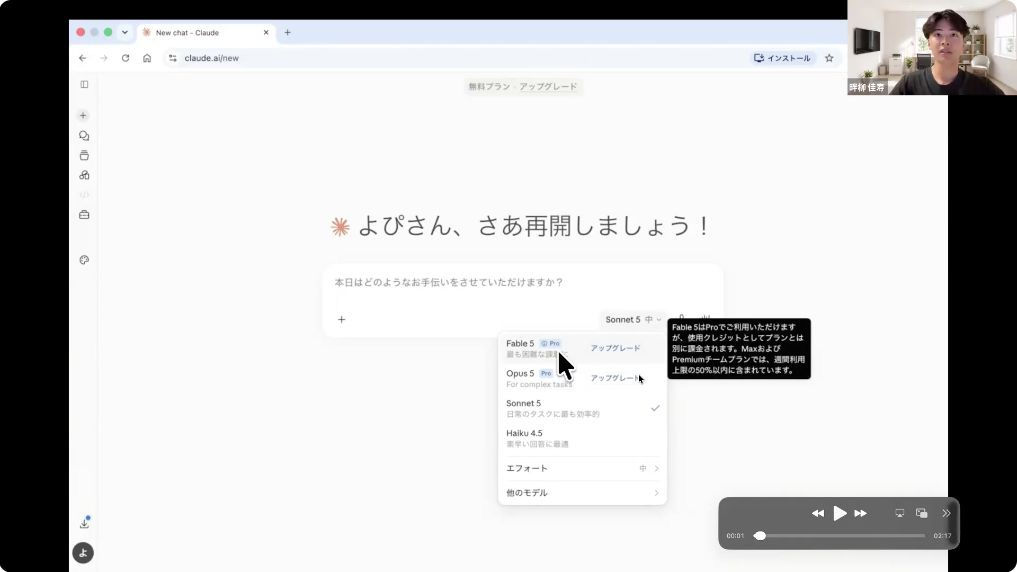
Task: Click the 02:17 total duration label
Action: 942,536
